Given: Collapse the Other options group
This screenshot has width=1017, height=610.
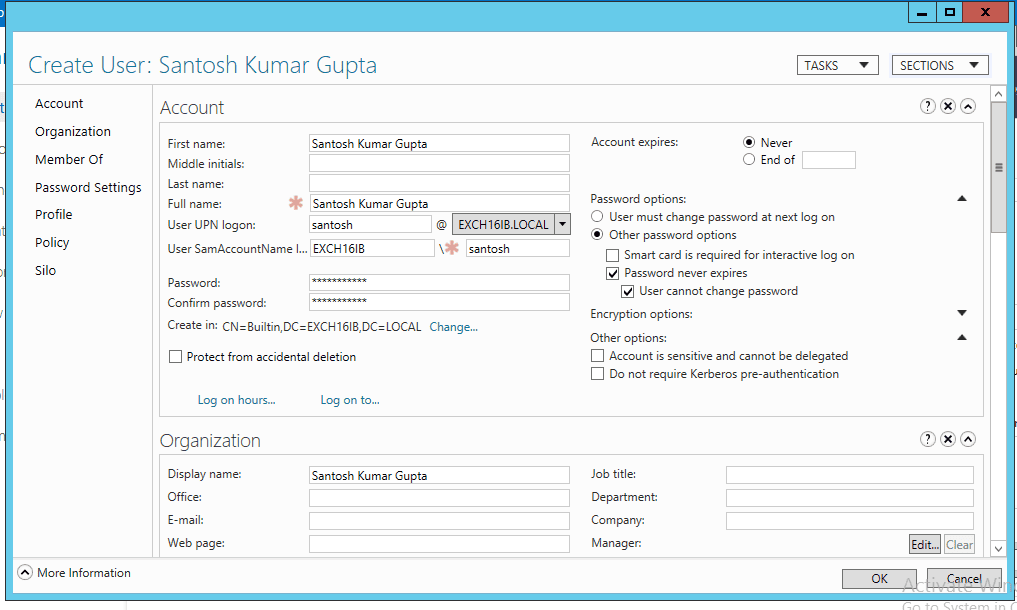Looking at the screenshot, I should point(962,337).
